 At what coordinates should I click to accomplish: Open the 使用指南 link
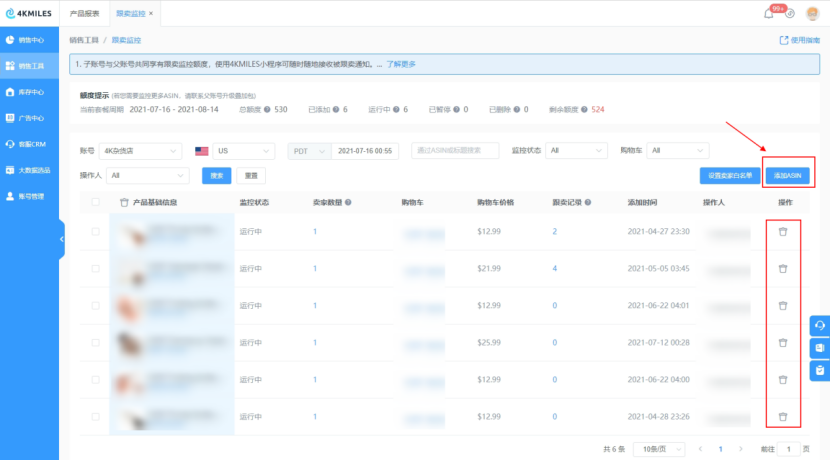click(800, 40)
